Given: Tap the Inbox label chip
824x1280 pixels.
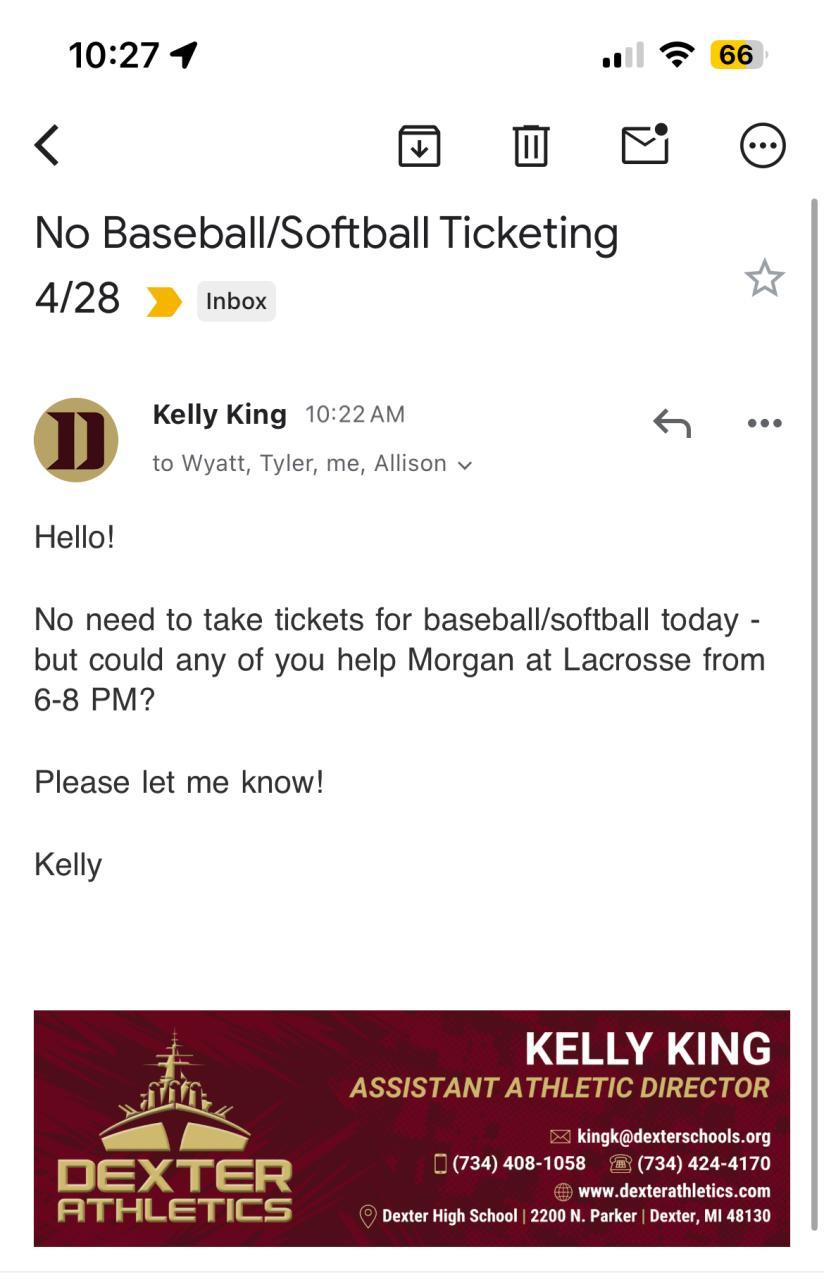Looking at the screenshot, I should click(x=236, y=301).
